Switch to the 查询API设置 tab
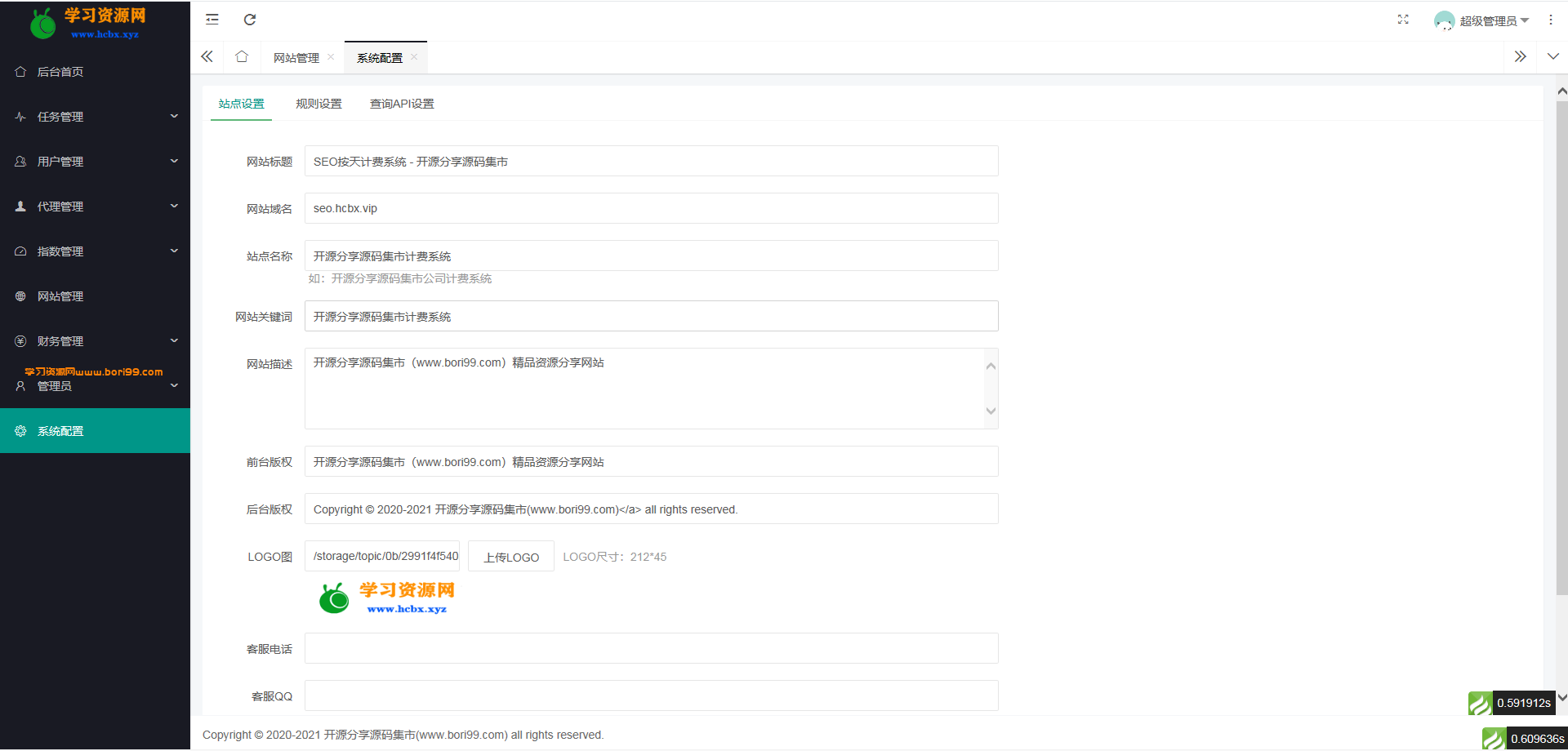 [x=402, y=104]
